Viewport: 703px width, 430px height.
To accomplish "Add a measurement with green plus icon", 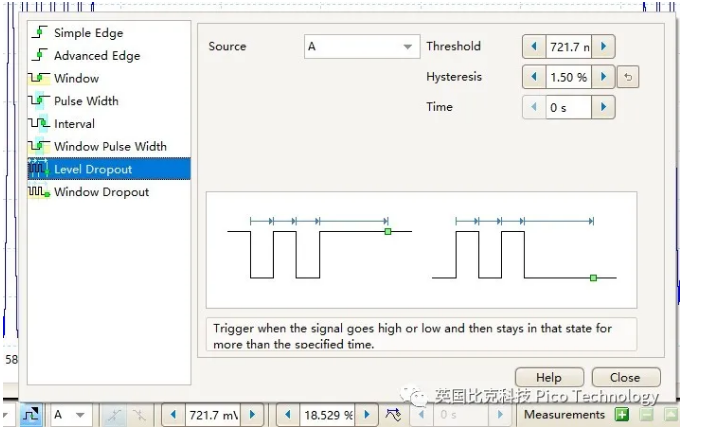I will click(622, 415).
